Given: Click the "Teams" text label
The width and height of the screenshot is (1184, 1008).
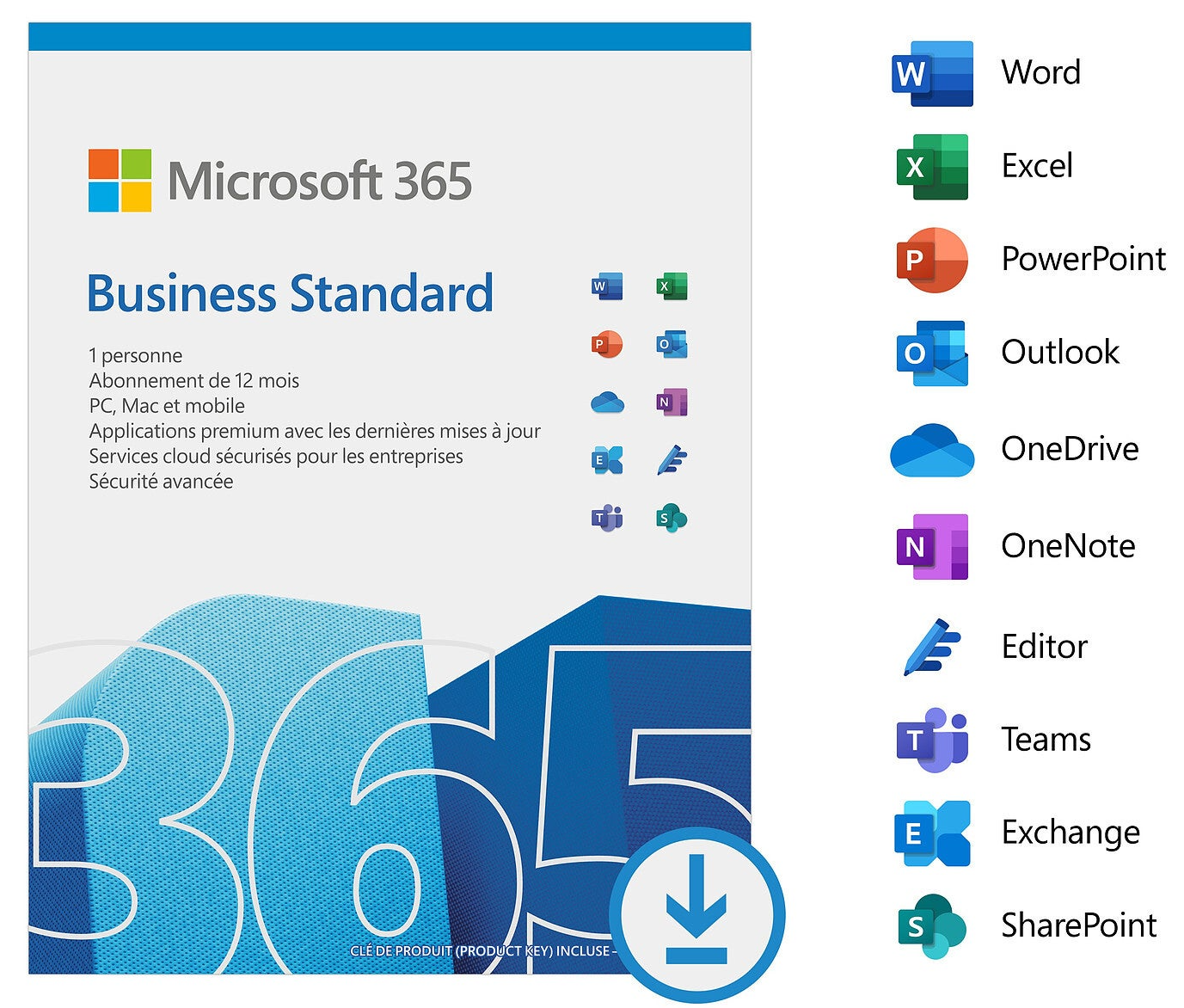Looking at the screenshot, I should [x=1046, y=739].
